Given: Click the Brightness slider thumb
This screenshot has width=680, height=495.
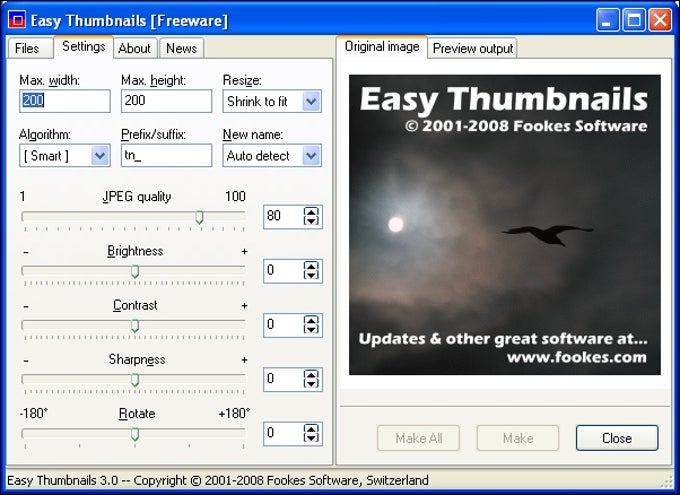Looking at the screenshot, I should [135, 272].
